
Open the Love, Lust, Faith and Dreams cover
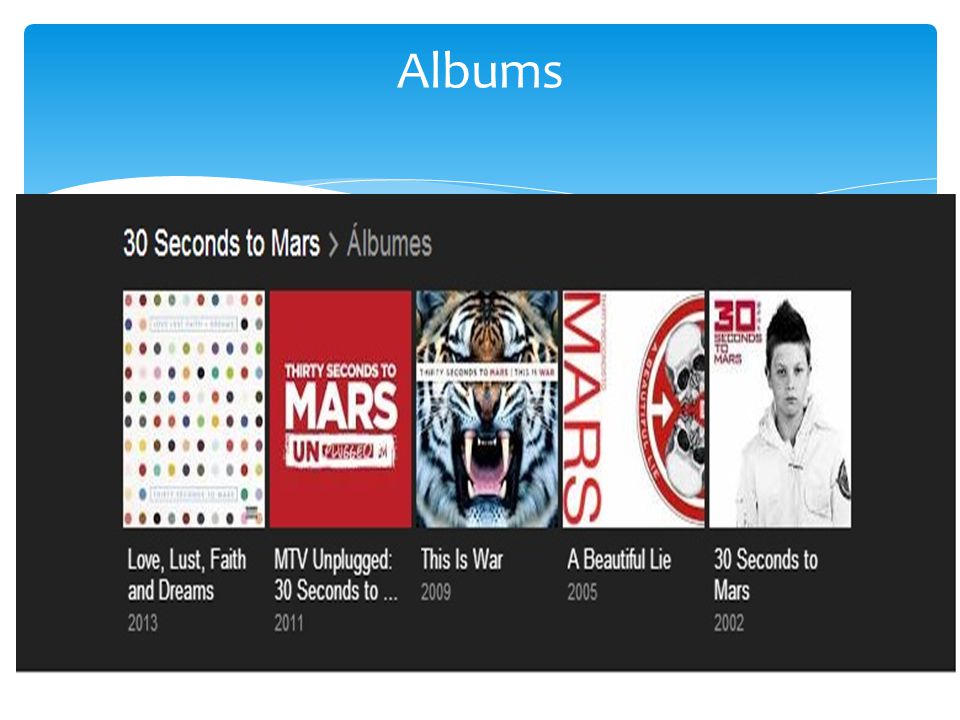click(x=194, y=409)
